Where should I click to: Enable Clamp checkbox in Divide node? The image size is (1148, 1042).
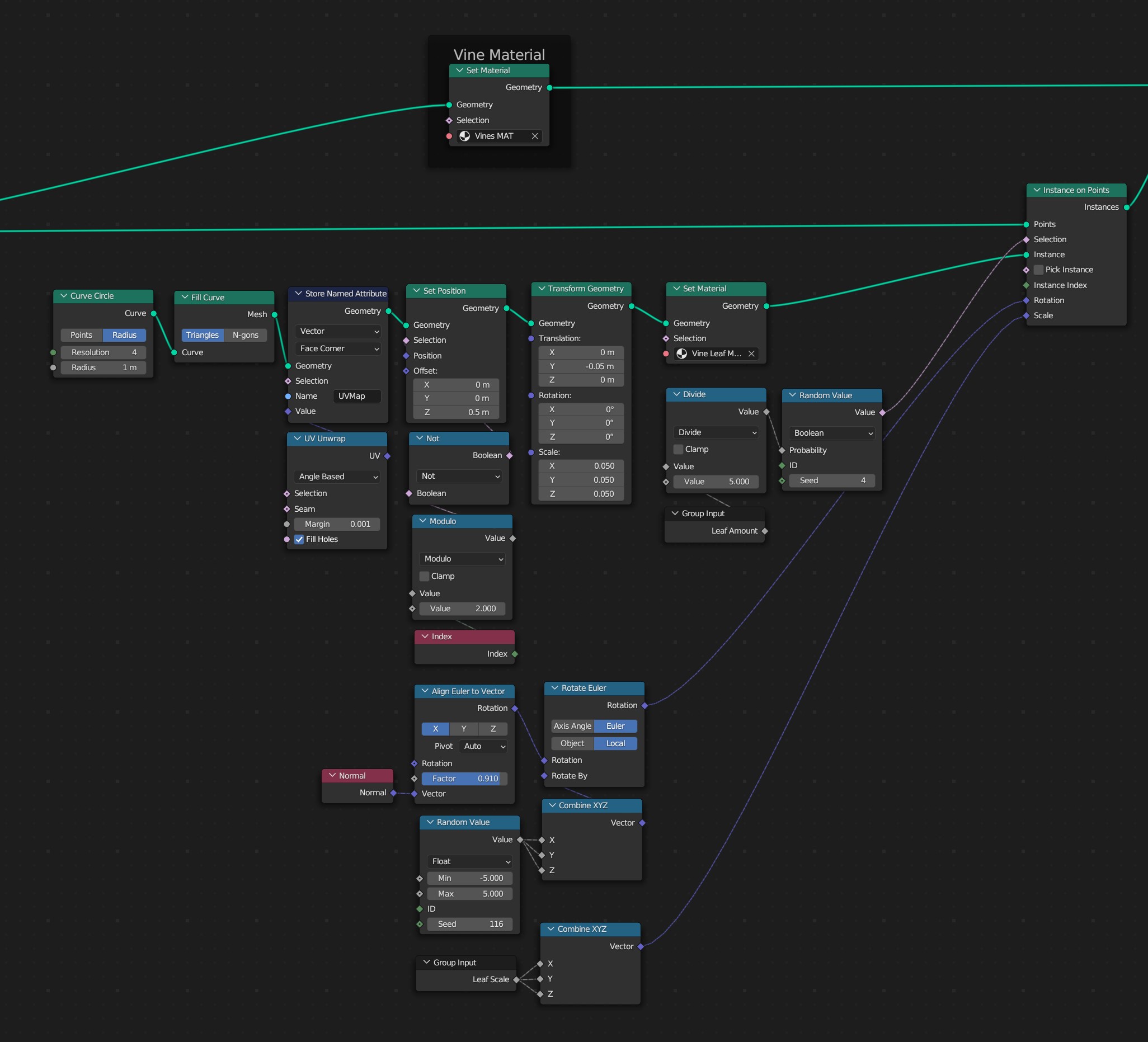tap(678, 449)
